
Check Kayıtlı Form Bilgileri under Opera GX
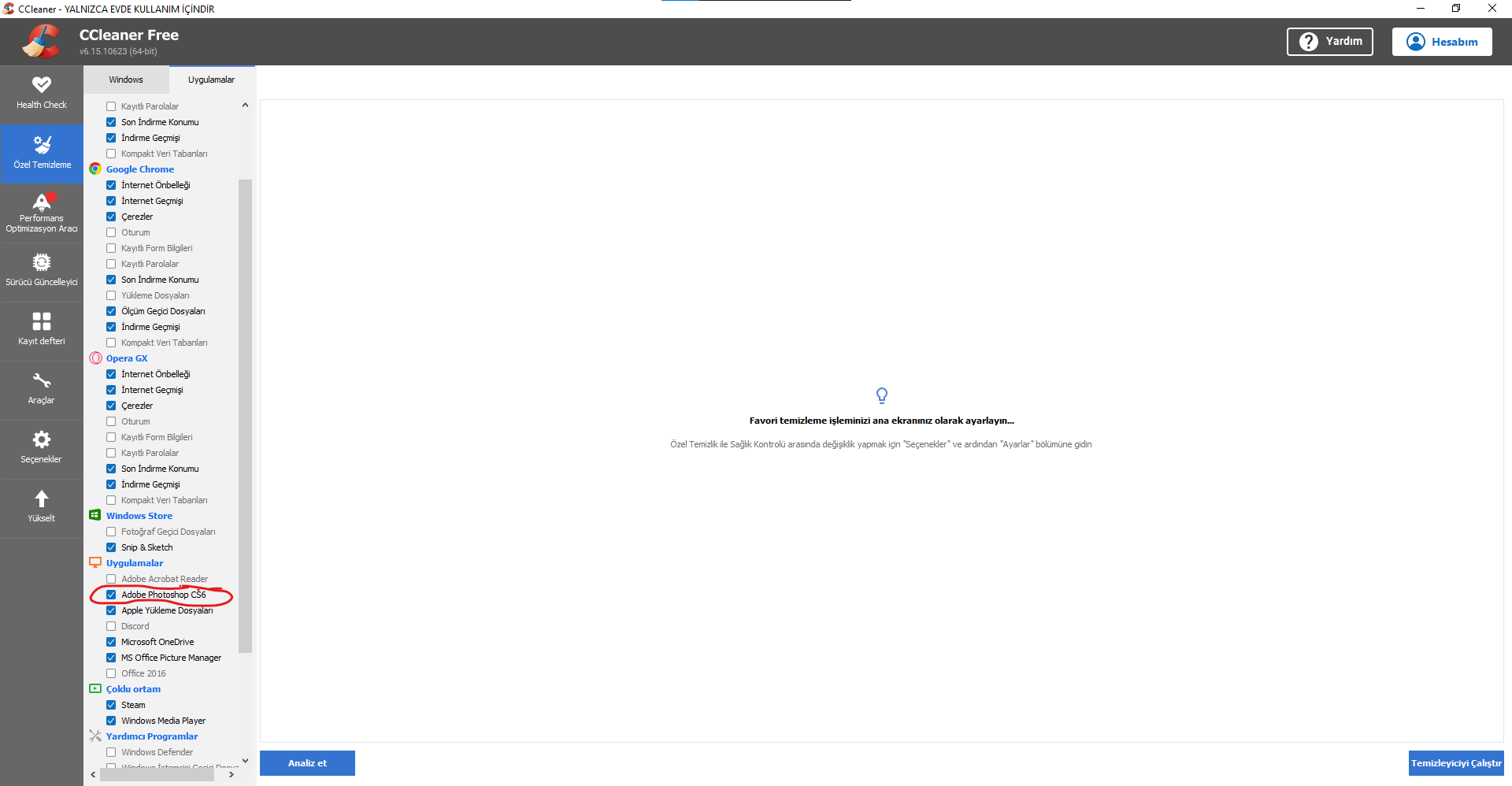111,437
